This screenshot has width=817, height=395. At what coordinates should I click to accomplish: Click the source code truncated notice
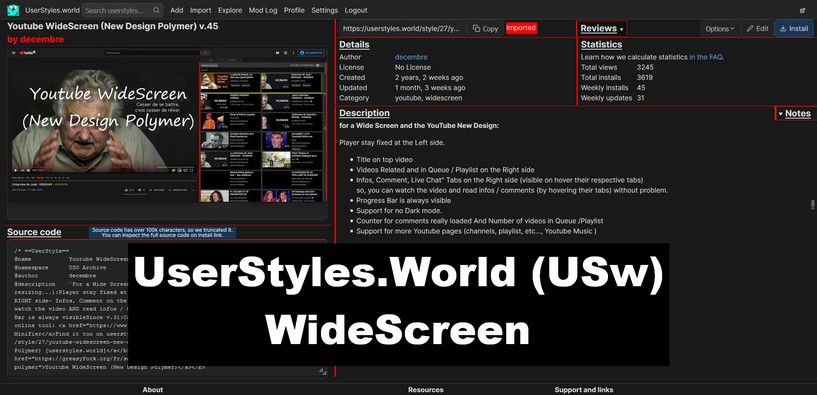(163, 233)
